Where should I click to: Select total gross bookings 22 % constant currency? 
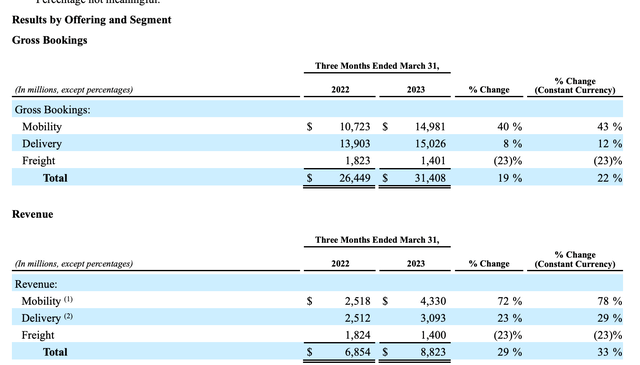coord(610,178)
